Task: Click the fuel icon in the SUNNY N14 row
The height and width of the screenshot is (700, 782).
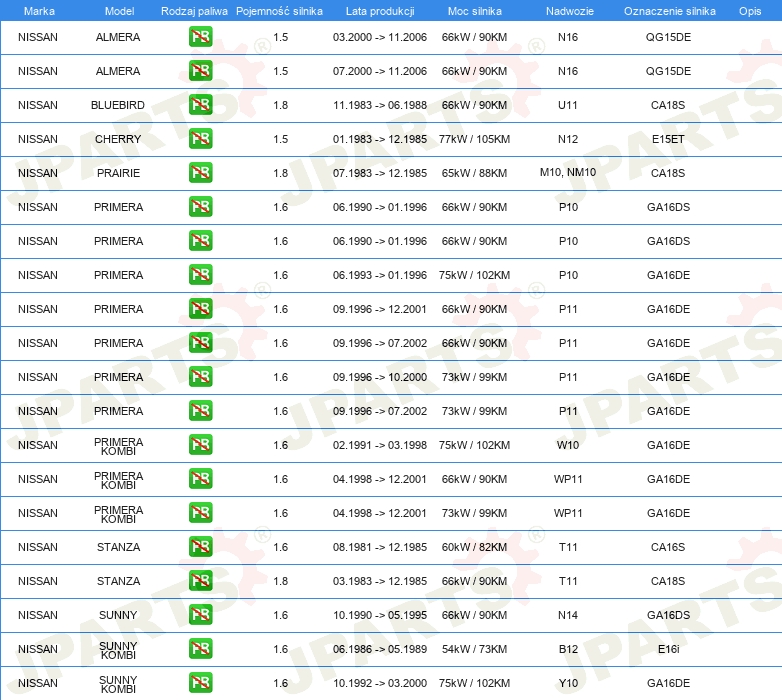Action: tap(200, 614)
